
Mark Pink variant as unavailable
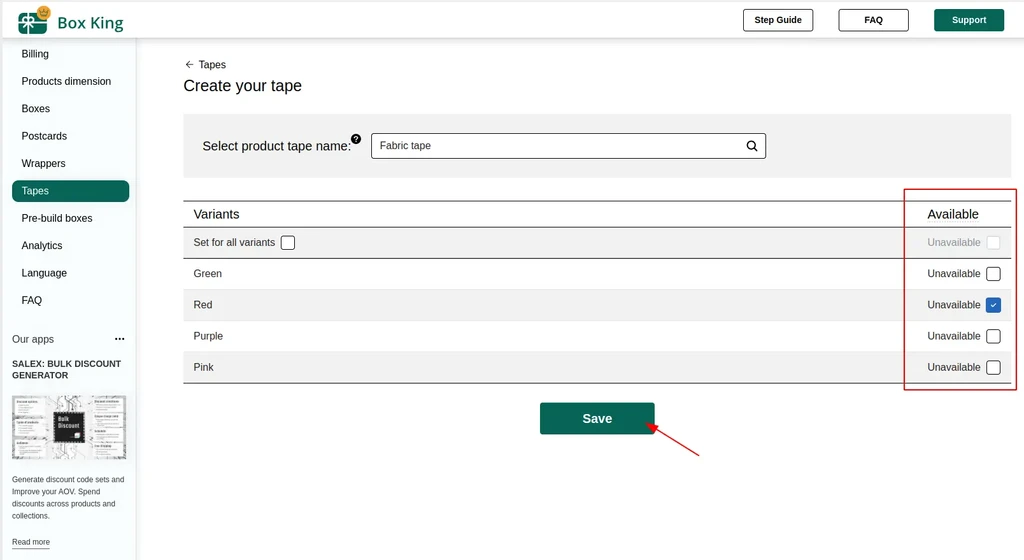993,367
